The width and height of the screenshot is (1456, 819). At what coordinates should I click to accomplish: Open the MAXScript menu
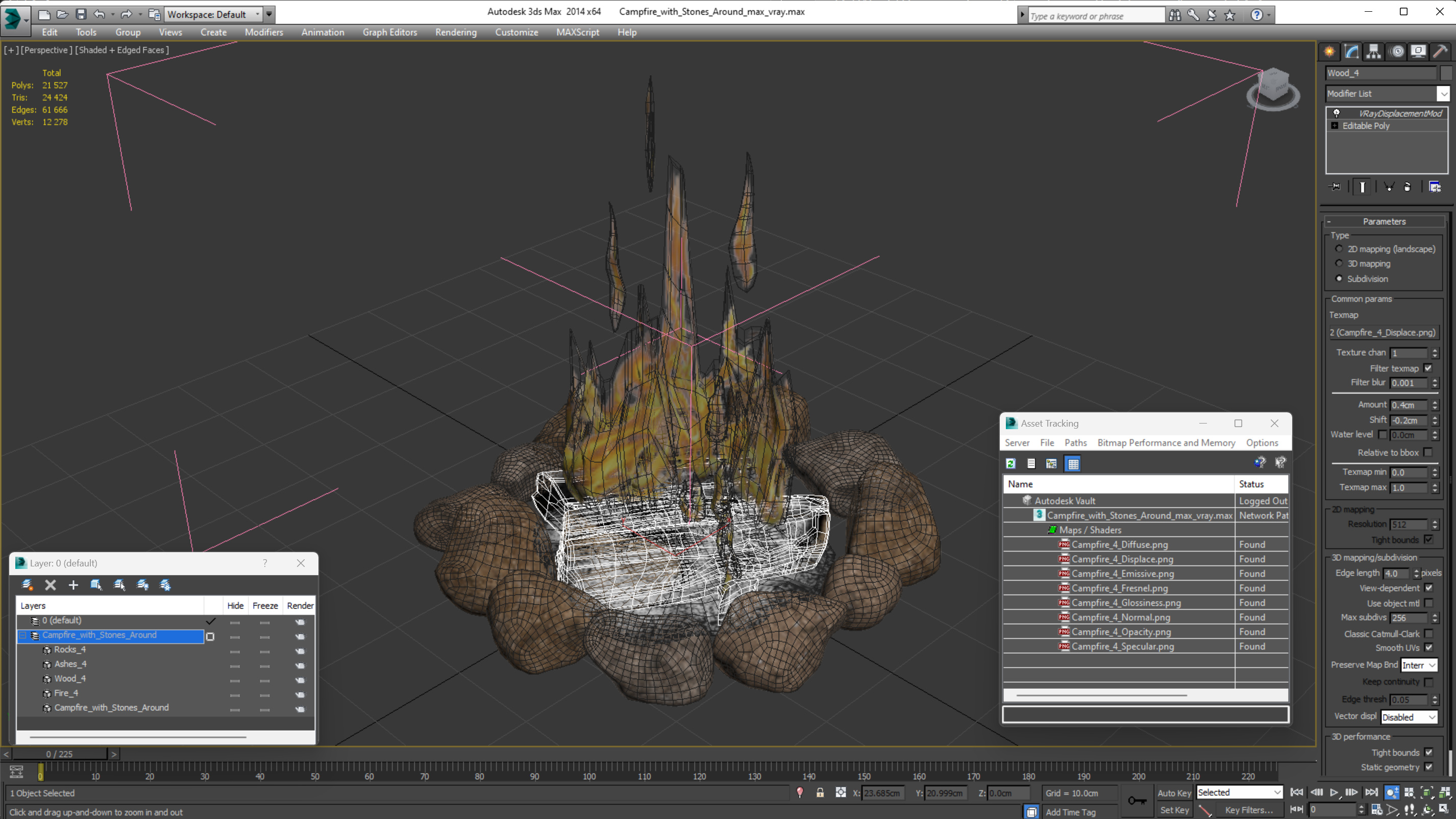click(x=577, y=32)
